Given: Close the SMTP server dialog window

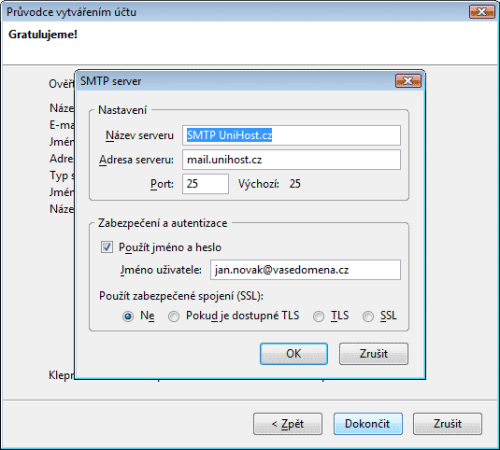Looking at the screenshot, I should [x=408, y=81].
